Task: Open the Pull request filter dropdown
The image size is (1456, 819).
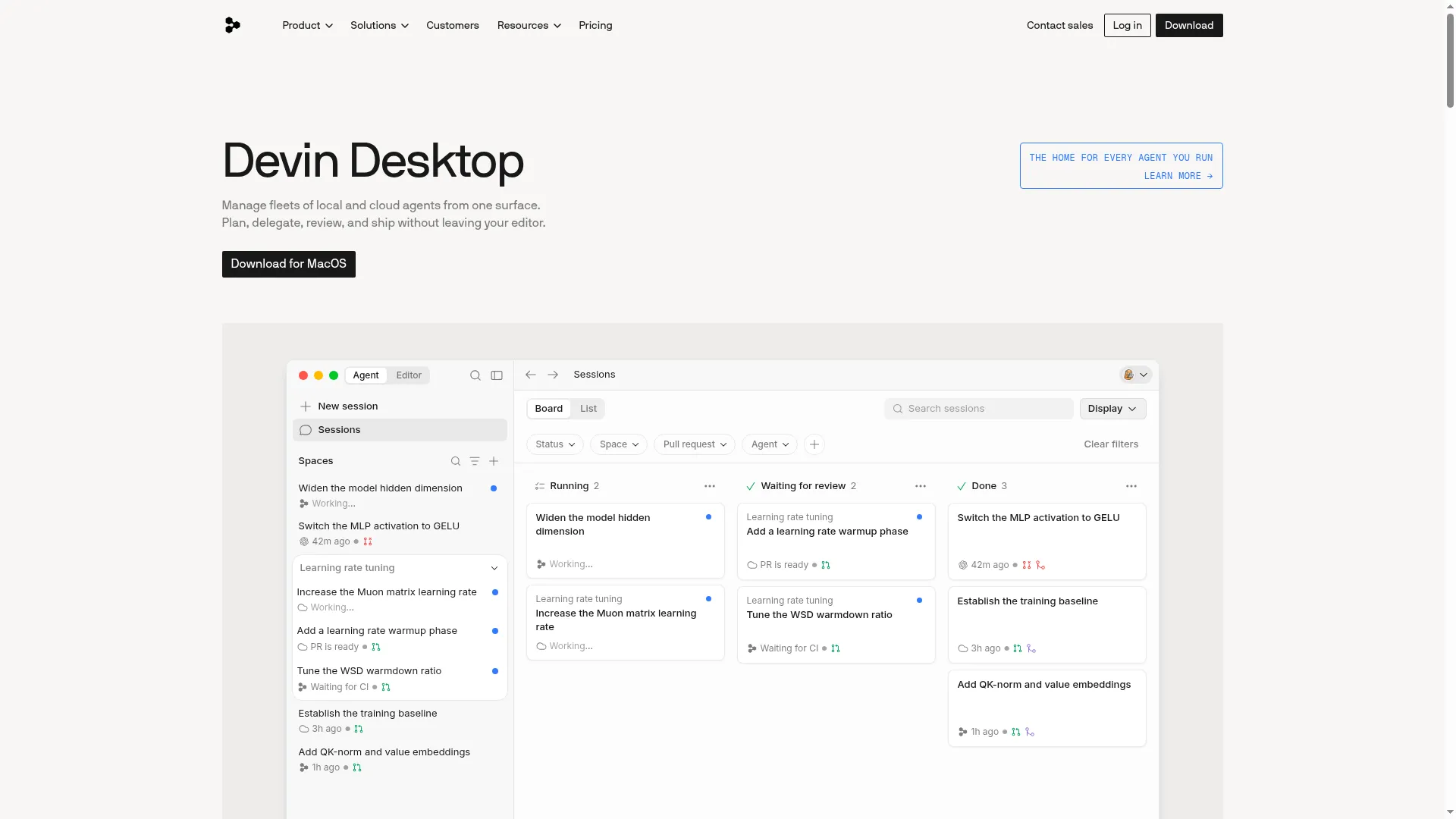Action: pyautogui.click(x=695, y=444)
